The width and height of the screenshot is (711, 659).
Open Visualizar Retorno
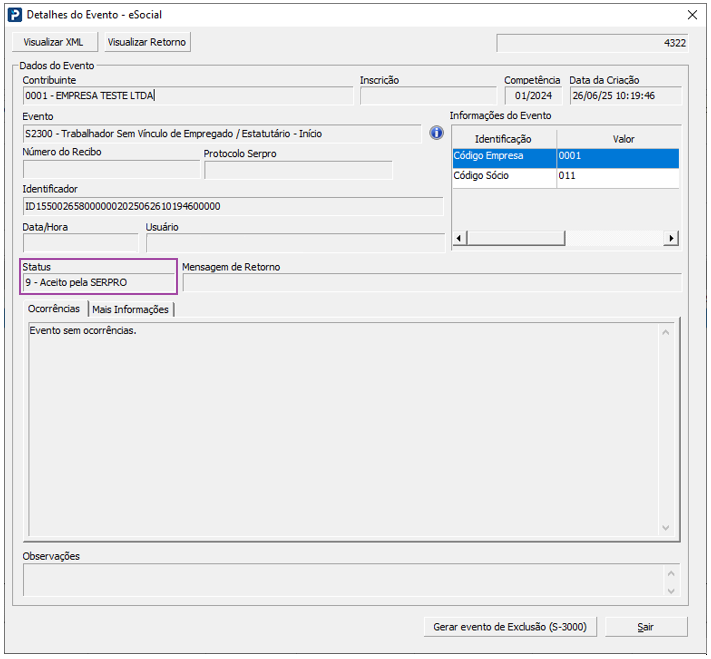coord(147,42)
